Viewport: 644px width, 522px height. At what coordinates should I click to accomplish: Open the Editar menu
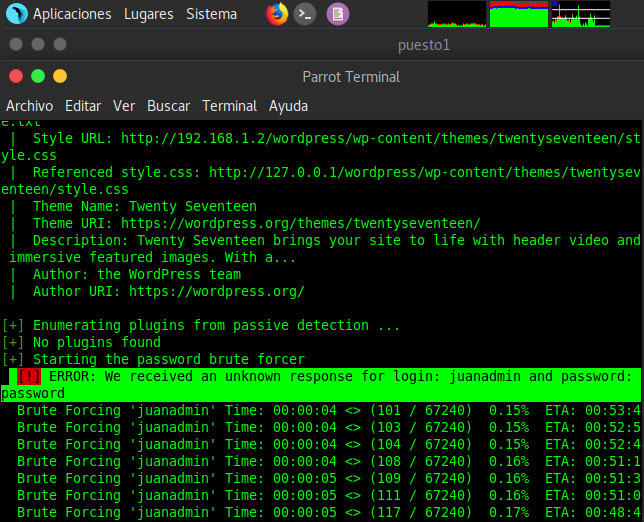click(x=83, y=106)
